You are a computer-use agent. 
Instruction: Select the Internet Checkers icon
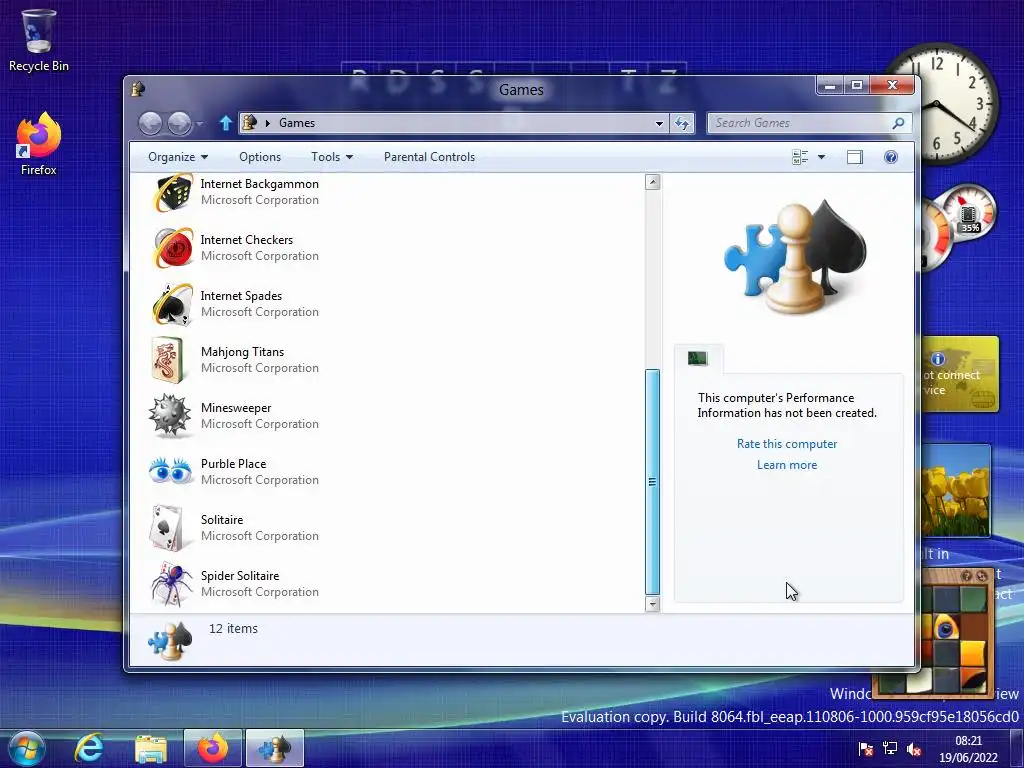pos(172,248)
